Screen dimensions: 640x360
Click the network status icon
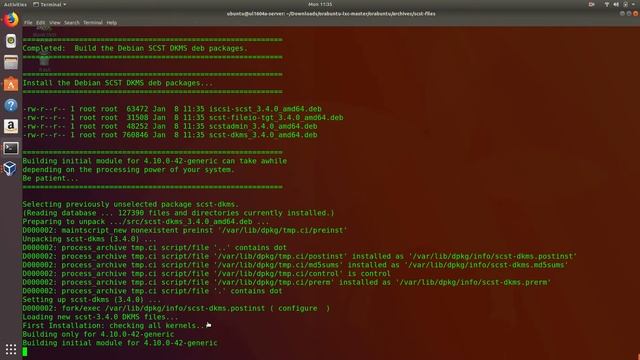coord(607,4)
